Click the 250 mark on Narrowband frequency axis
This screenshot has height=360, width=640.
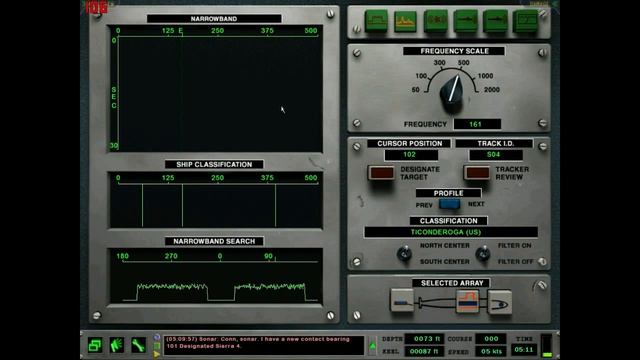tap(218, 31)
